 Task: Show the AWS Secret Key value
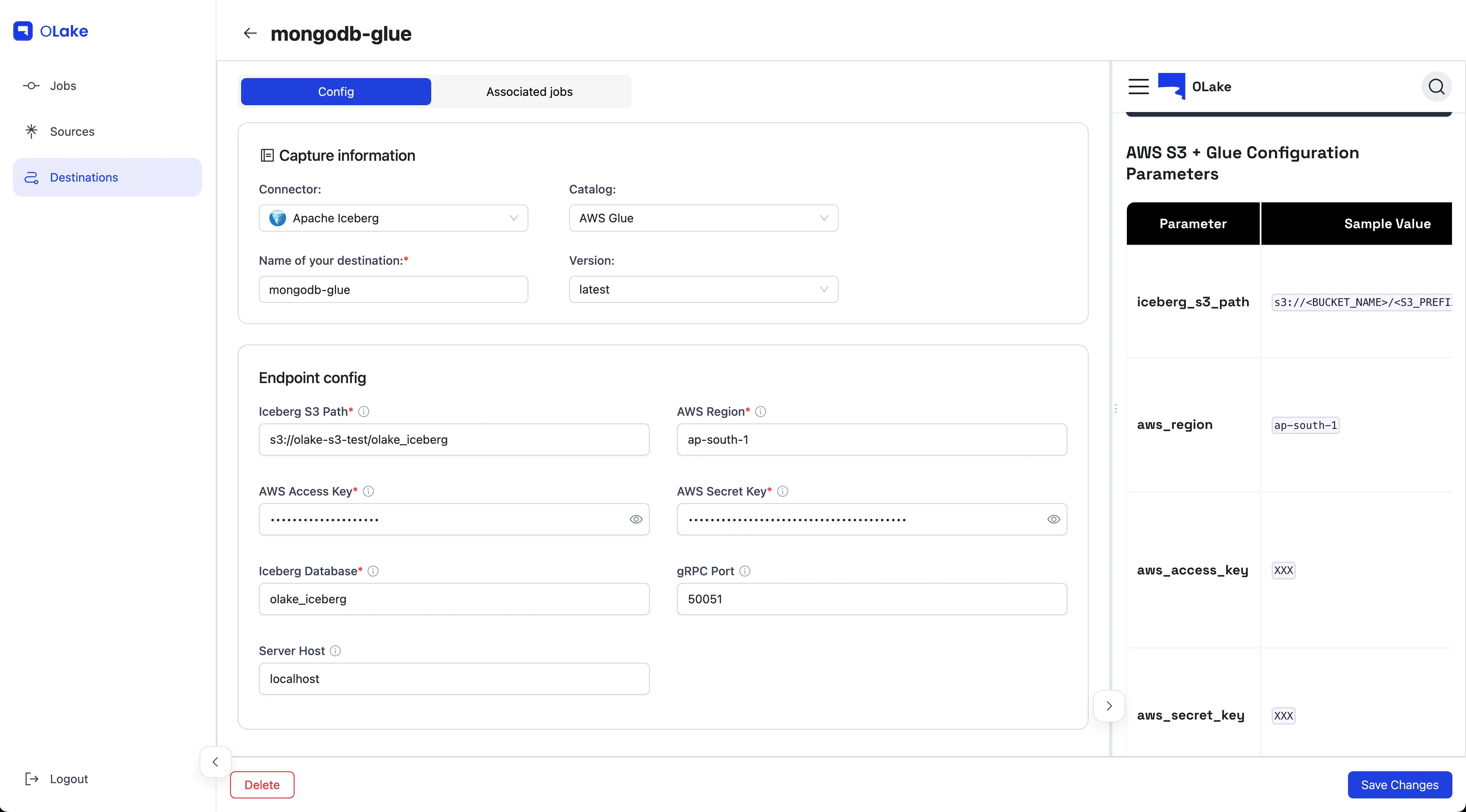(x=1053, y=519)
